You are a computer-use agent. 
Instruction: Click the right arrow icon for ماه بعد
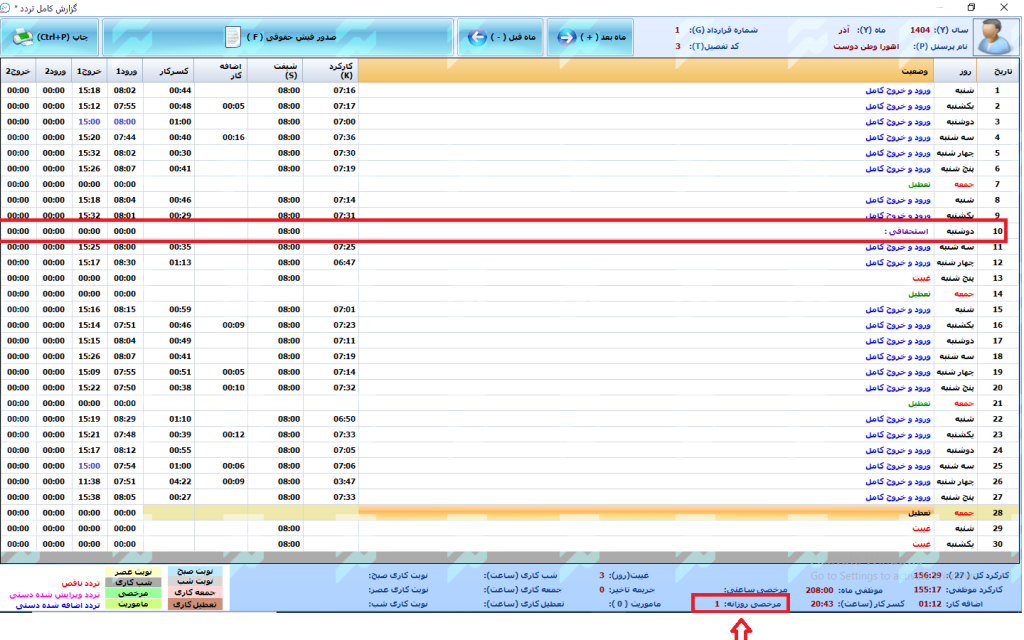[x=567, y=37]
